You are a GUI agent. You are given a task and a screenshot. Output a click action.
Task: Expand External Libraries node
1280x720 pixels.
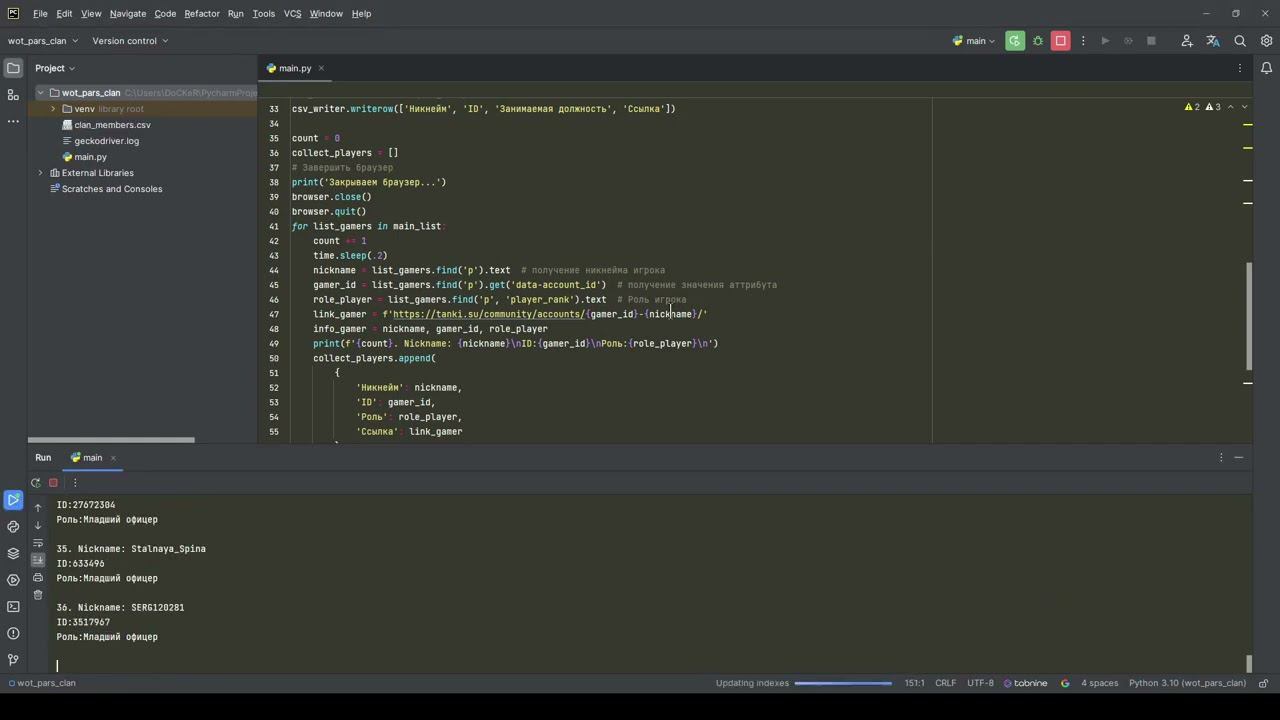coord(41,173)
